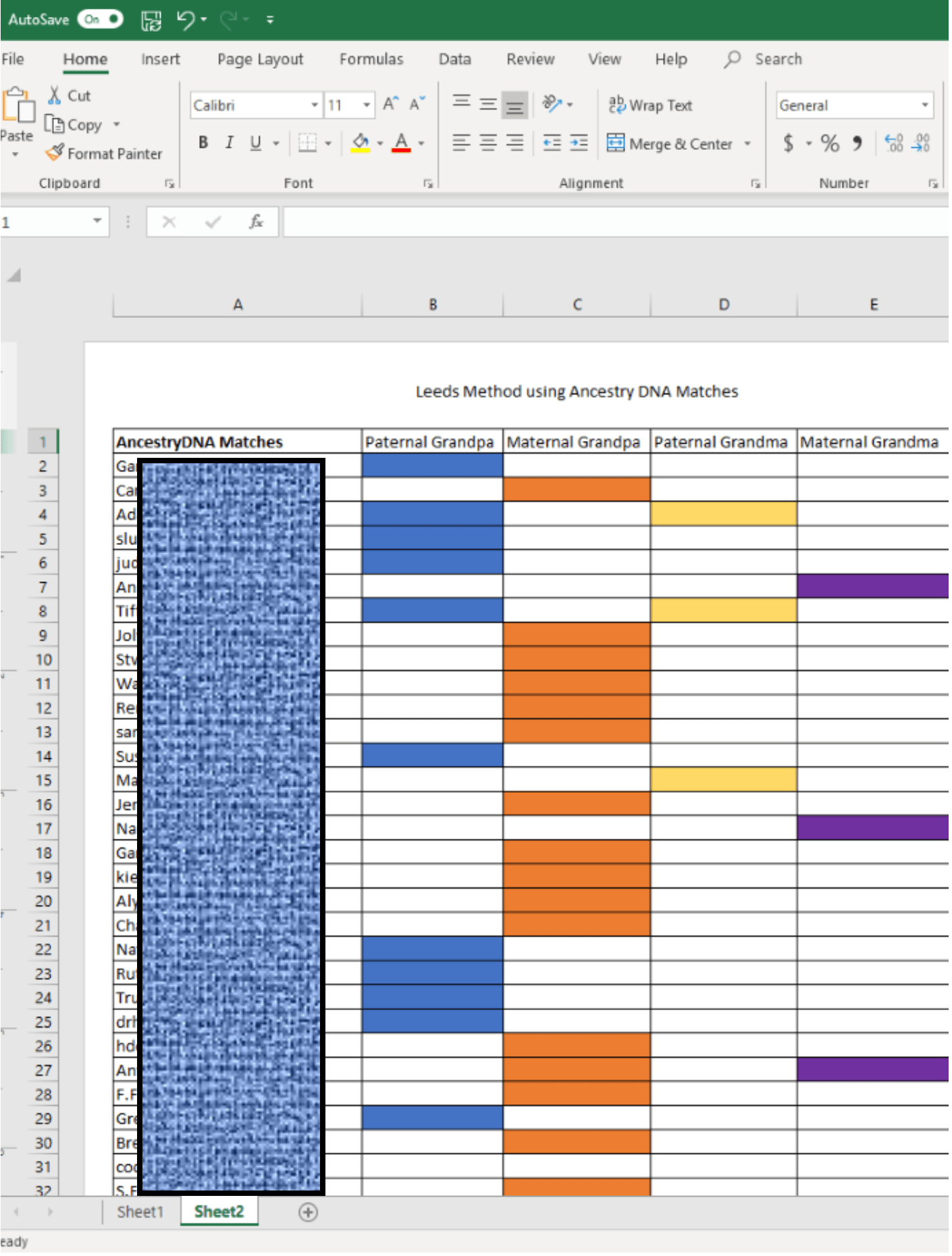Screen dimensions: 952x1256
Task: Open the File tab
Action: pyautogui.click(x=13, y=59)
